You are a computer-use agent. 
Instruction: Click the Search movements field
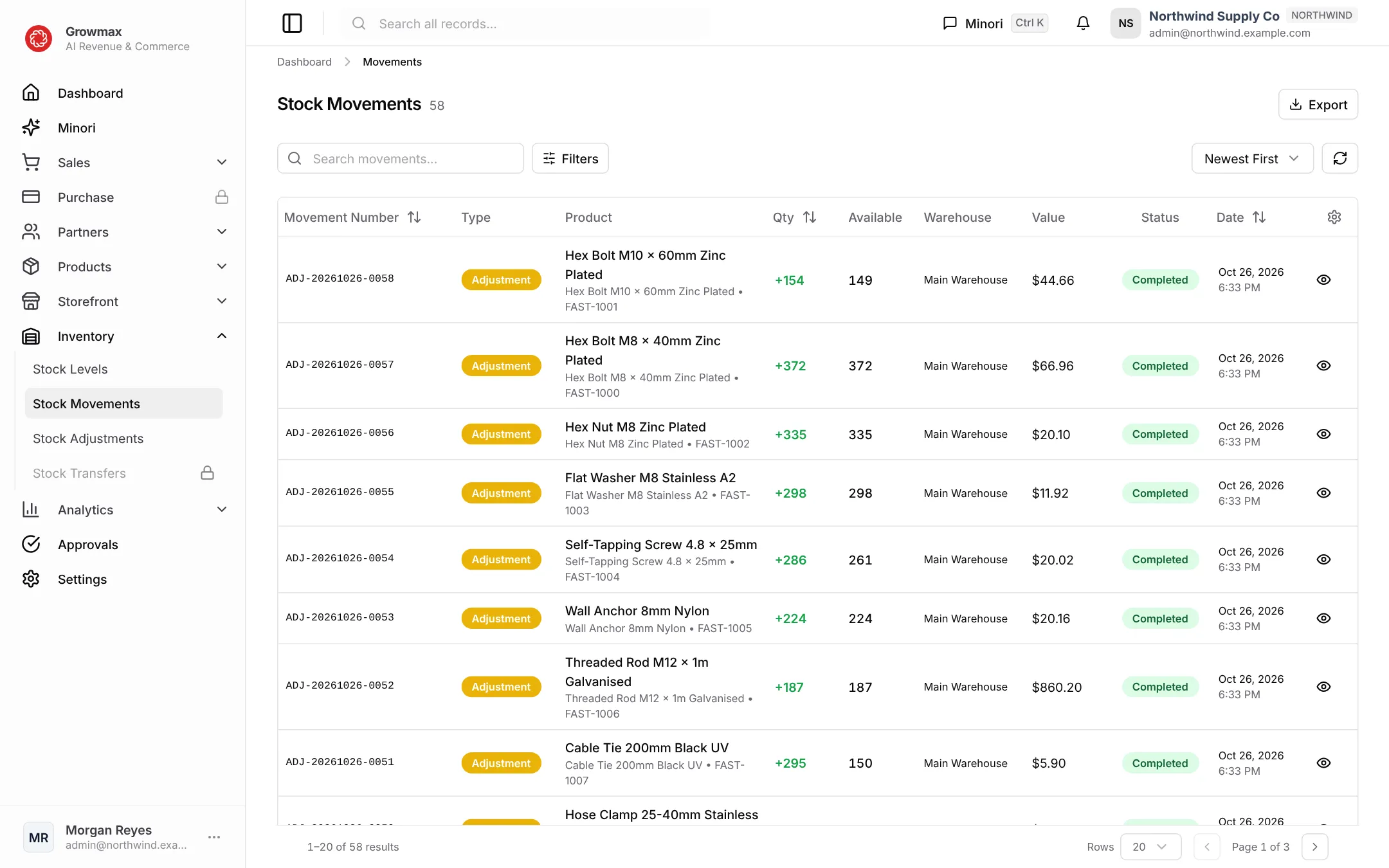(400, 158)
